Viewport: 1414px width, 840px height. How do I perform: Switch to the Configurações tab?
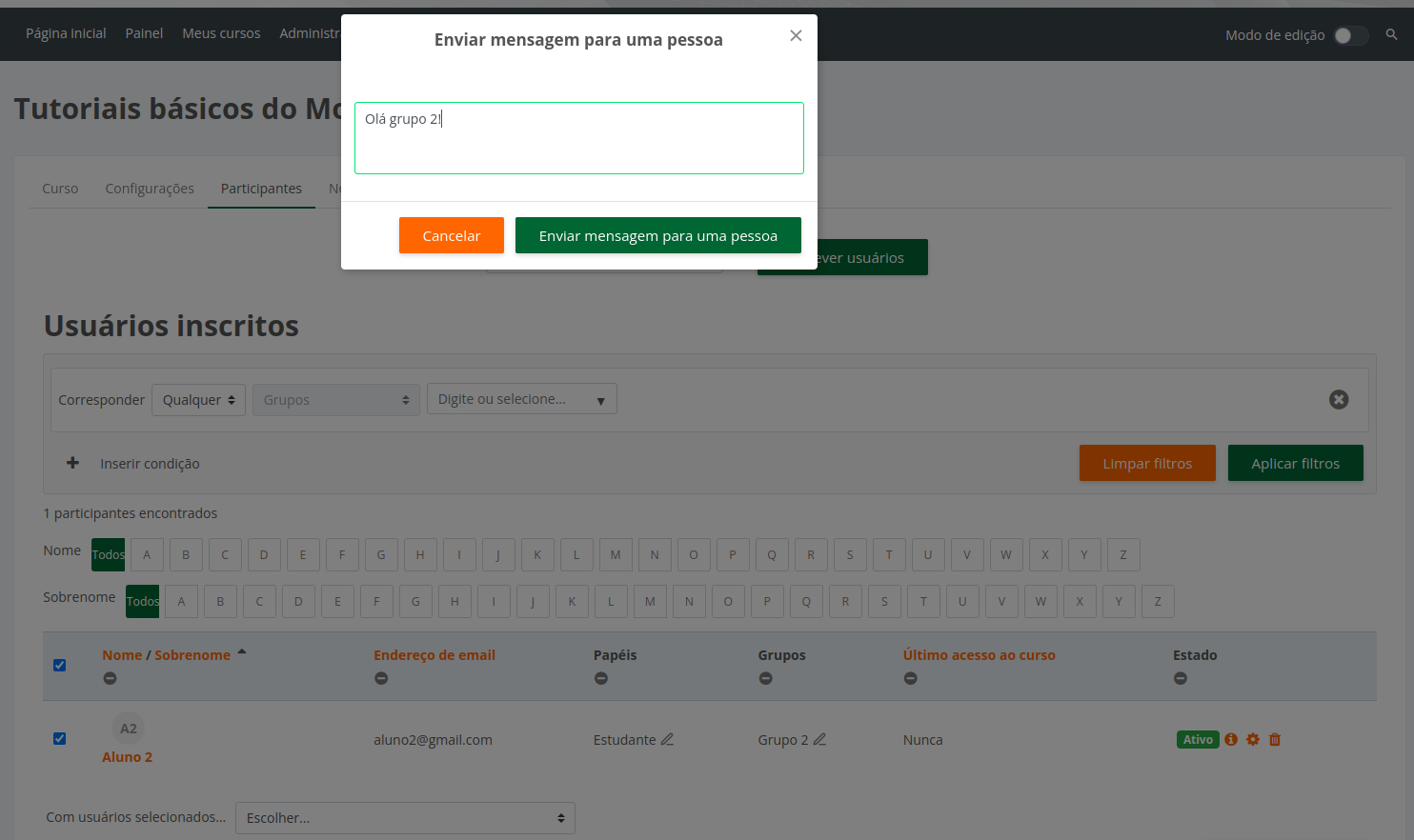tap(149, 189)
